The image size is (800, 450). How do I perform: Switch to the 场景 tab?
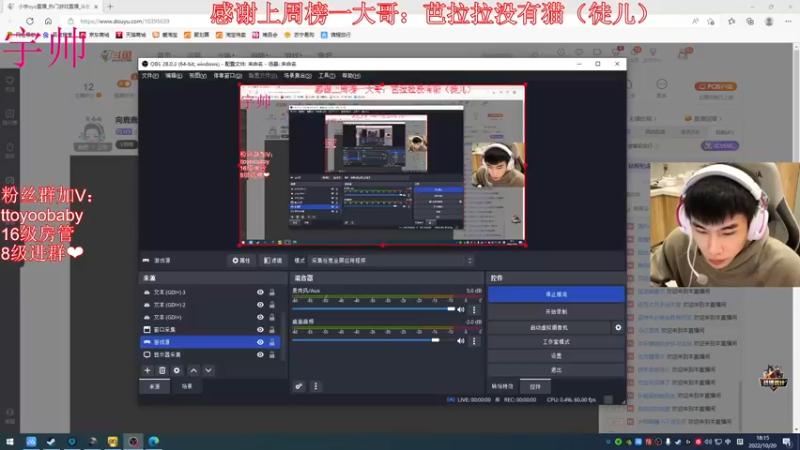coord(187,386)
